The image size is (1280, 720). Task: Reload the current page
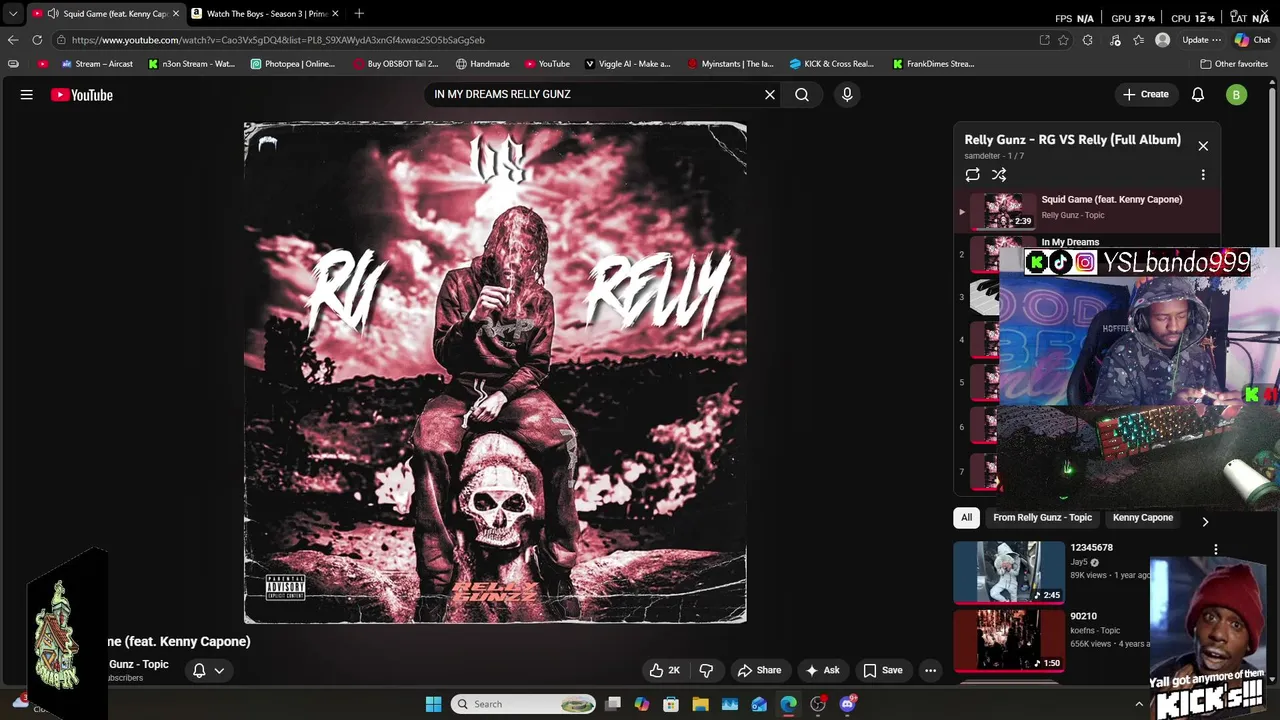(37, 40)
